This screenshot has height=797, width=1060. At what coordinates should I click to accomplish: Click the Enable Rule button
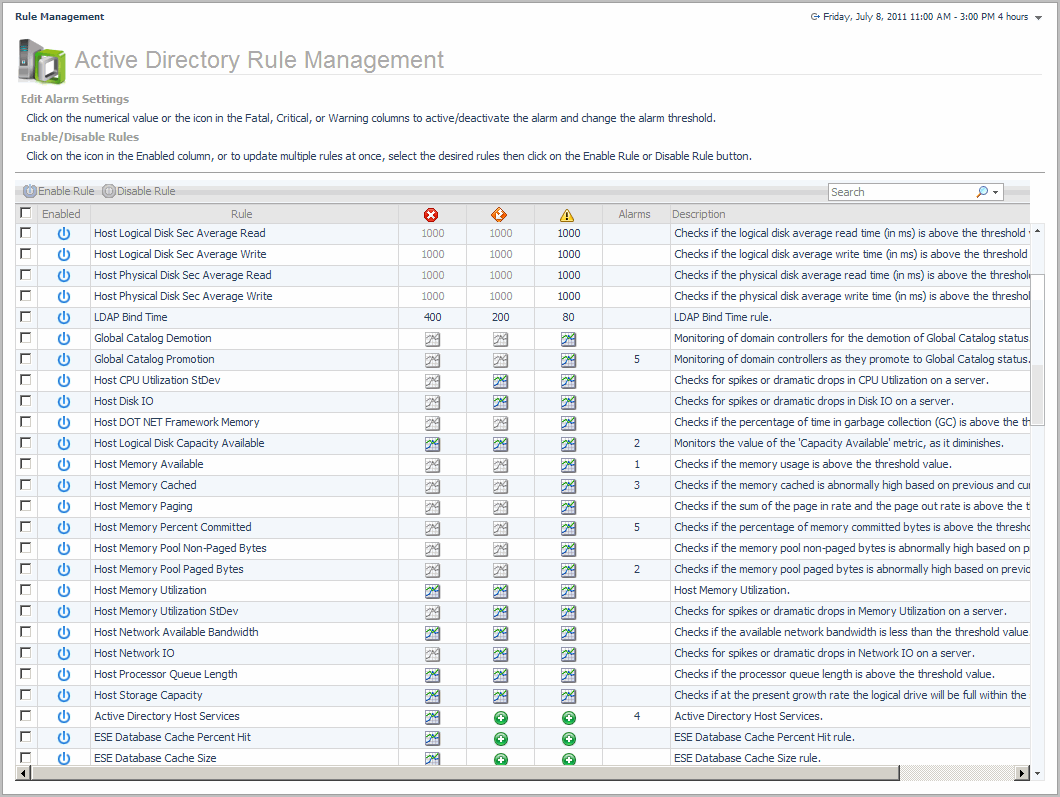[x=59, y=191]
